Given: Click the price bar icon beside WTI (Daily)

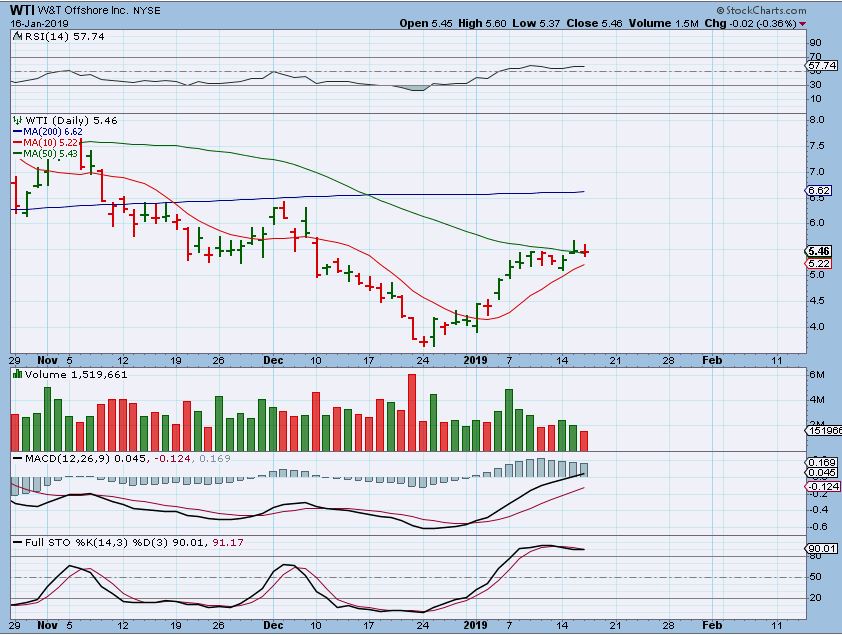Looking at the screenshot, I should coord(18,120).
